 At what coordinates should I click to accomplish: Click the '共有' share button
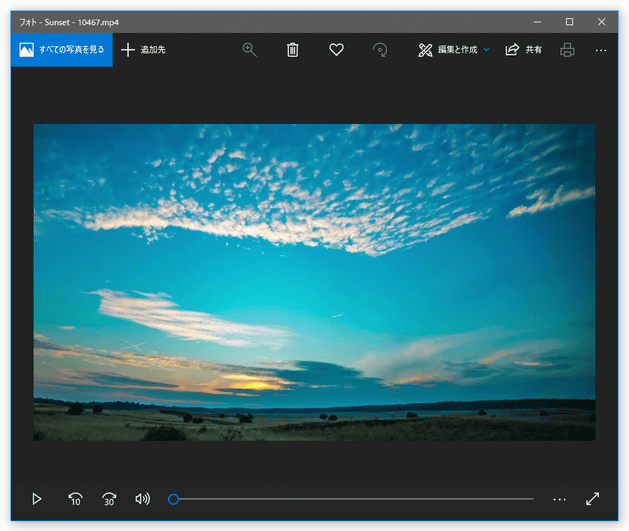click(x=523, y=50)
